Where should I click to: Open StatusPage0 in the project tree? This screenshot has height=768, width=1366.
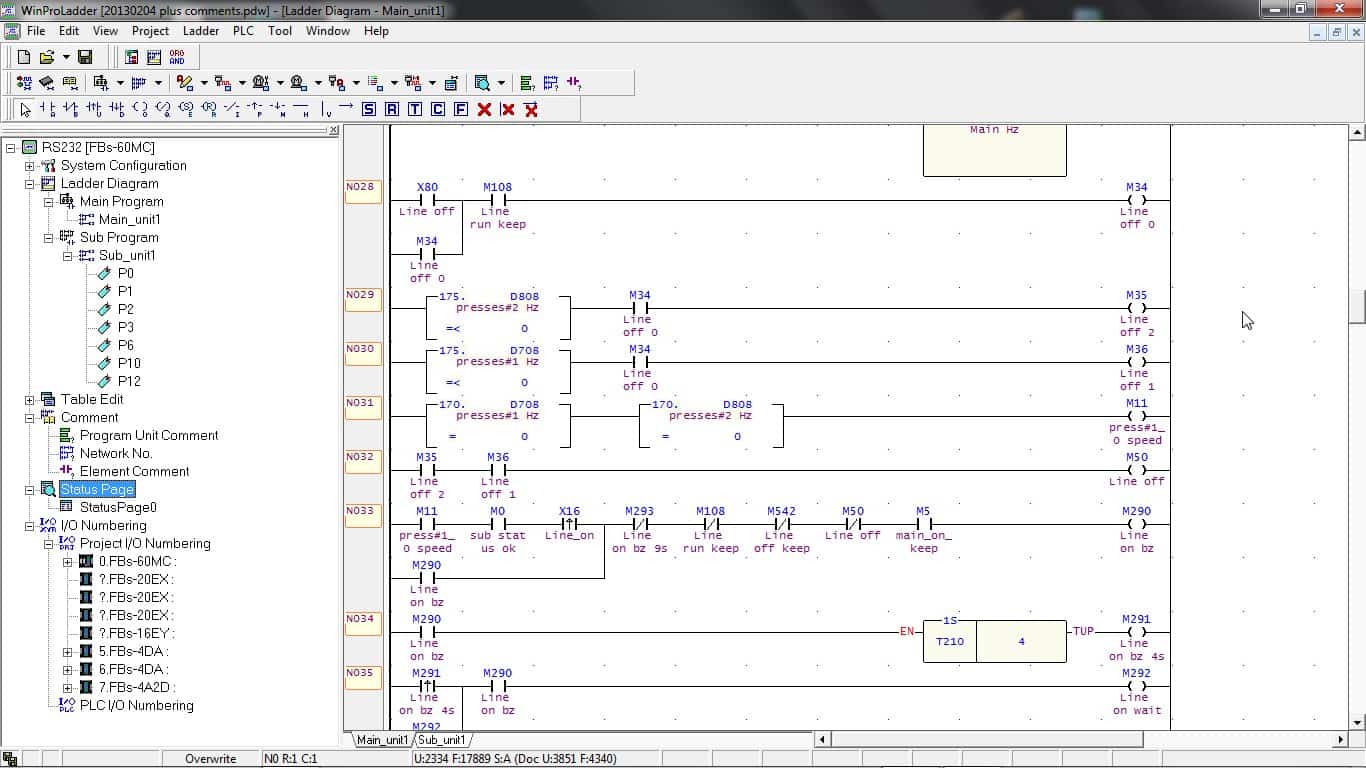click(117, 507)
